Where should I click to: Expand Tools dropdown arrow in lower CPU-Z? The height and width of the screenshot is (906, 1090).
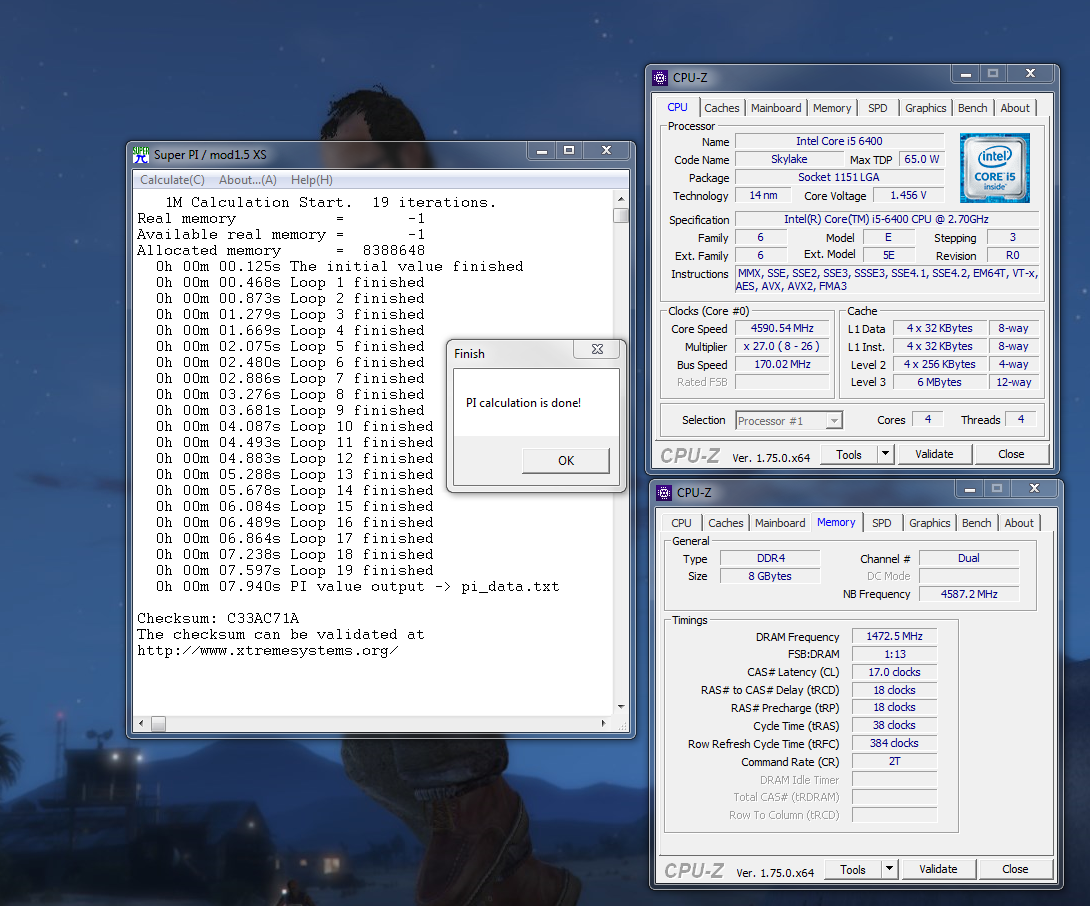(889, 869)
